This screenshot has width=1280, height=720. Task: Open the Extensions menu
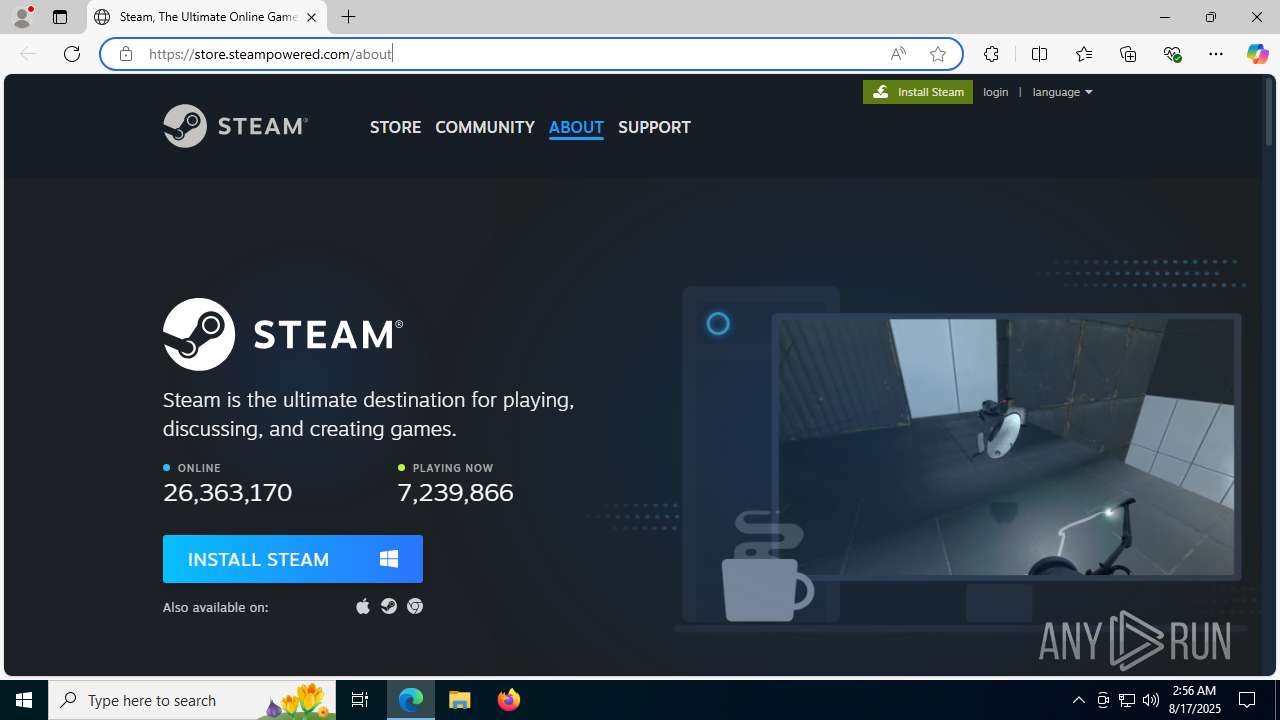[991, 54]
